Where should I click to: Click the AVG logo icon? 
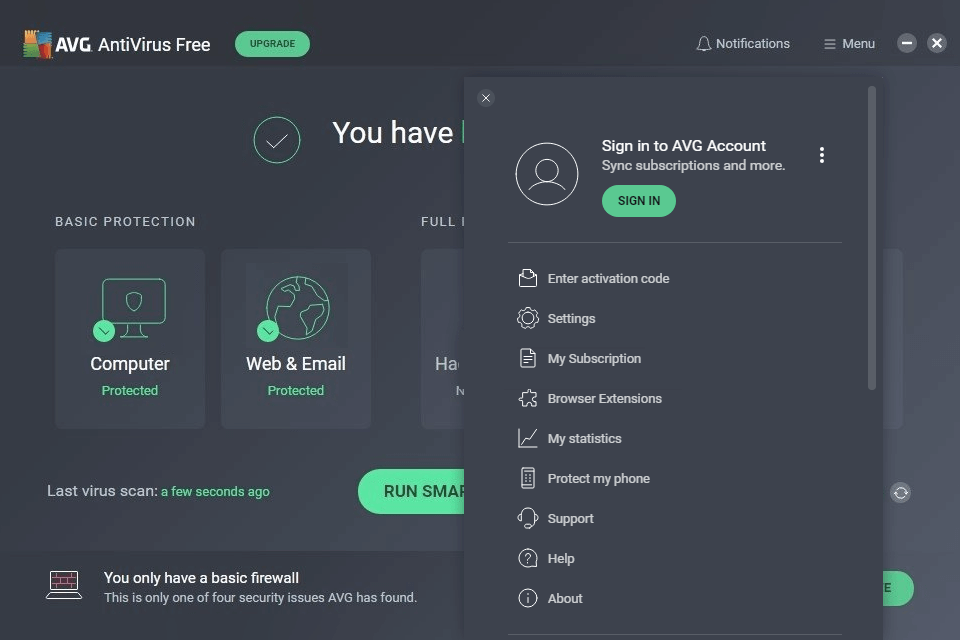coord(37,44)
